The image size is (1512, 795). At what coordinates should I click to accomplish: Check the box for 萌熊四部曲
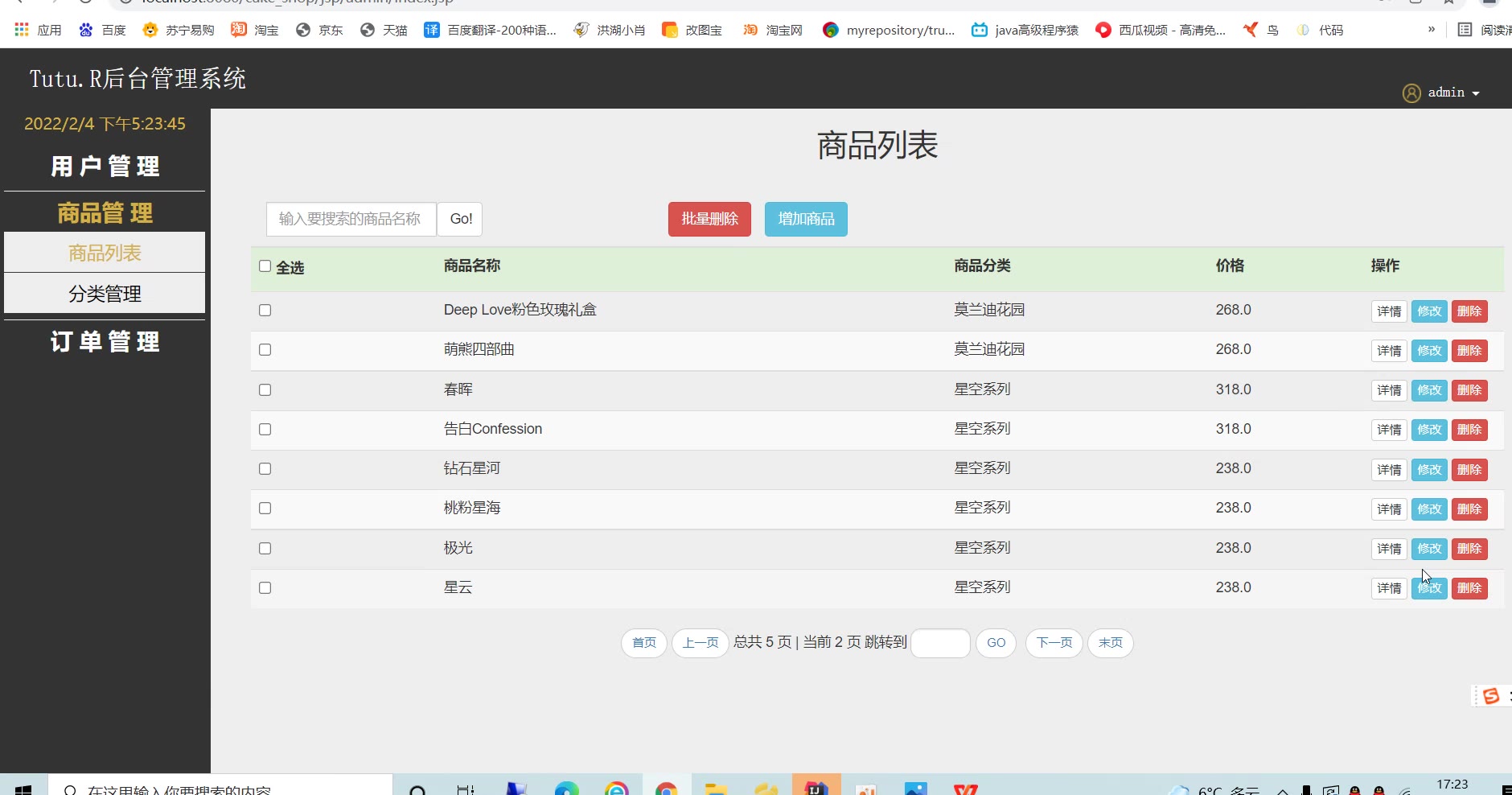click(265, 350)
